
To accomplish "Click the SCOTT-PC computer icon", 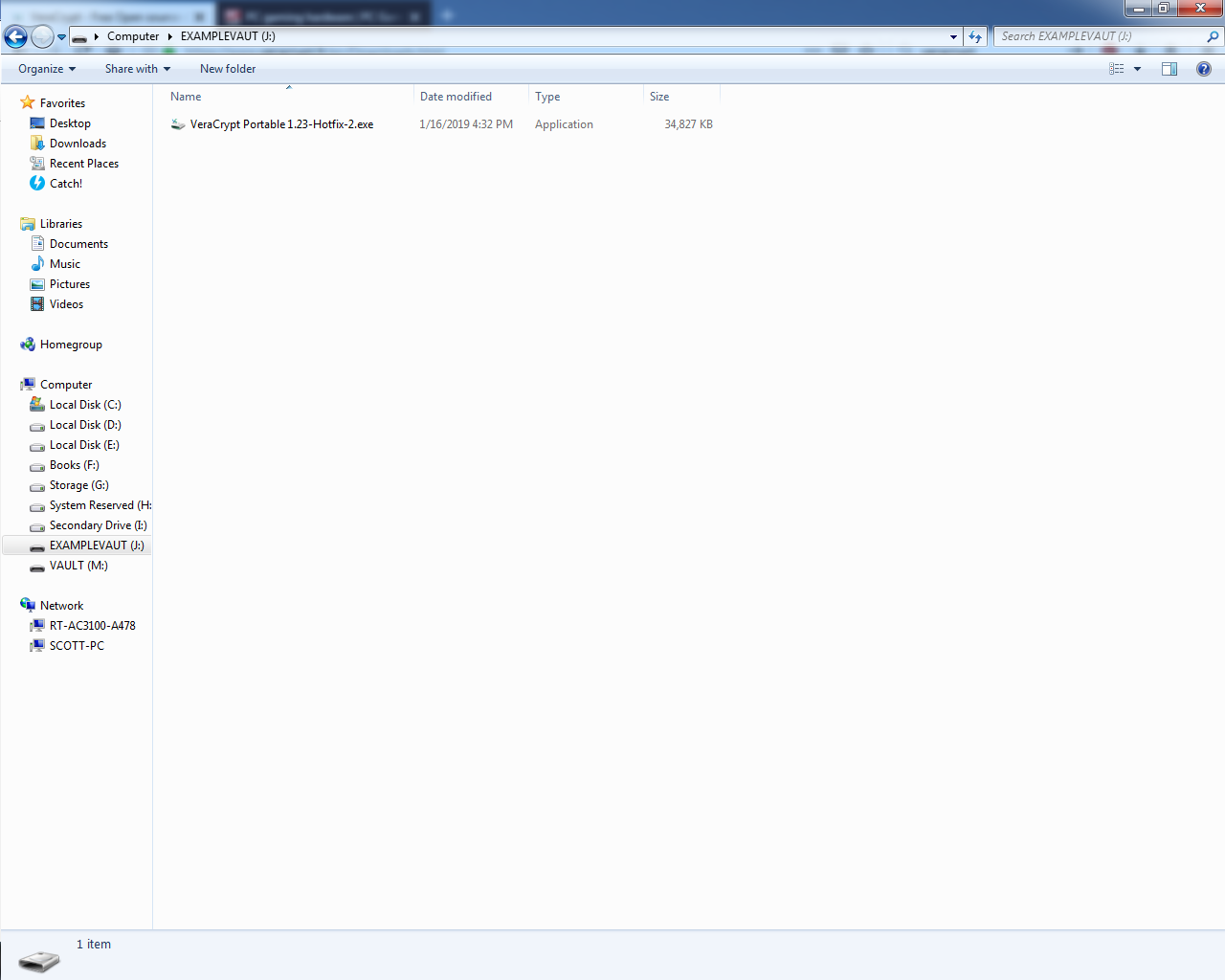I will click(x=37, y=646).
